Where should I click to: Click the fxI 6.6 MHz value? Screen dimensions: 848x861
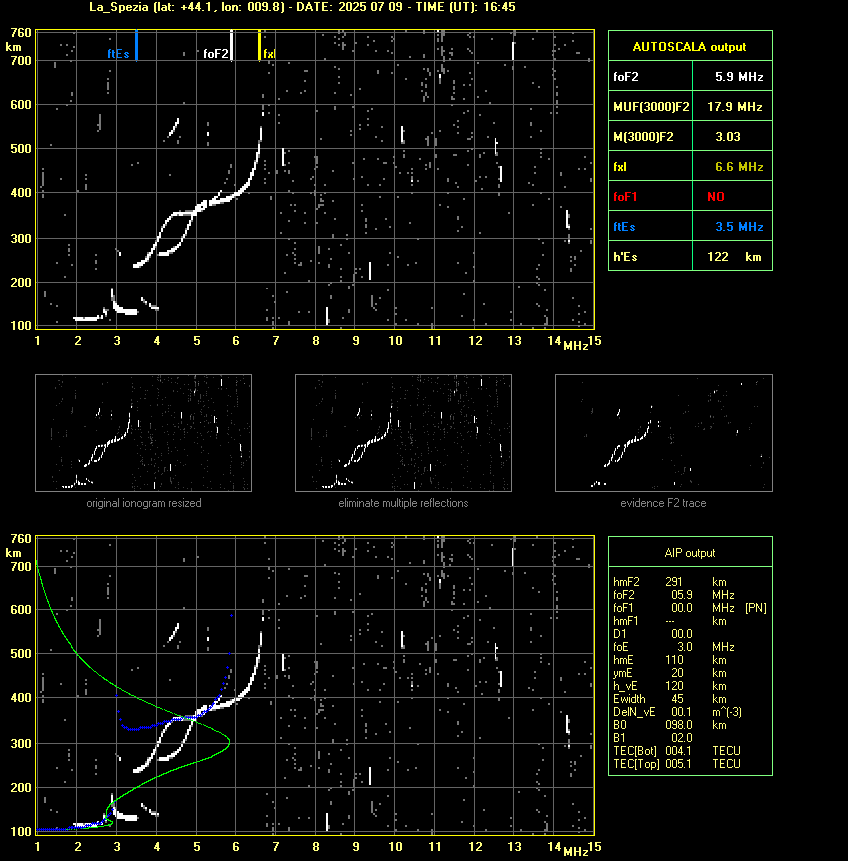point(739,166)
